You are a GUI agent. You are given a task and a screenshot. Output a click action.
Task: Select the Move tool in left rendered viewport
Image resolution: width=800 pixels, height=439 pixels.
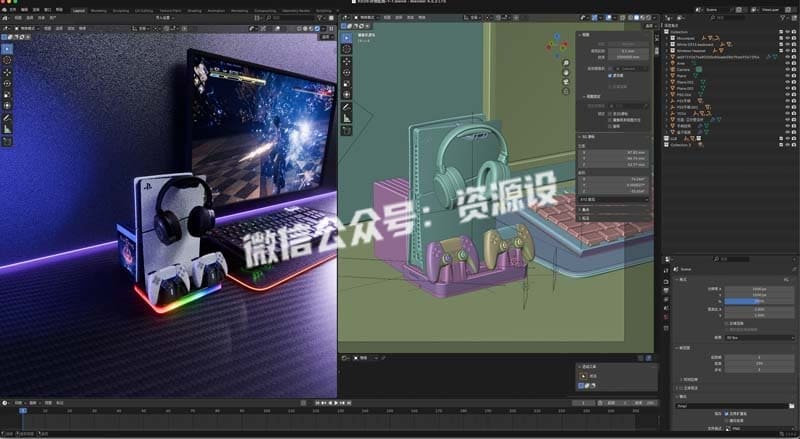point(7,72)
